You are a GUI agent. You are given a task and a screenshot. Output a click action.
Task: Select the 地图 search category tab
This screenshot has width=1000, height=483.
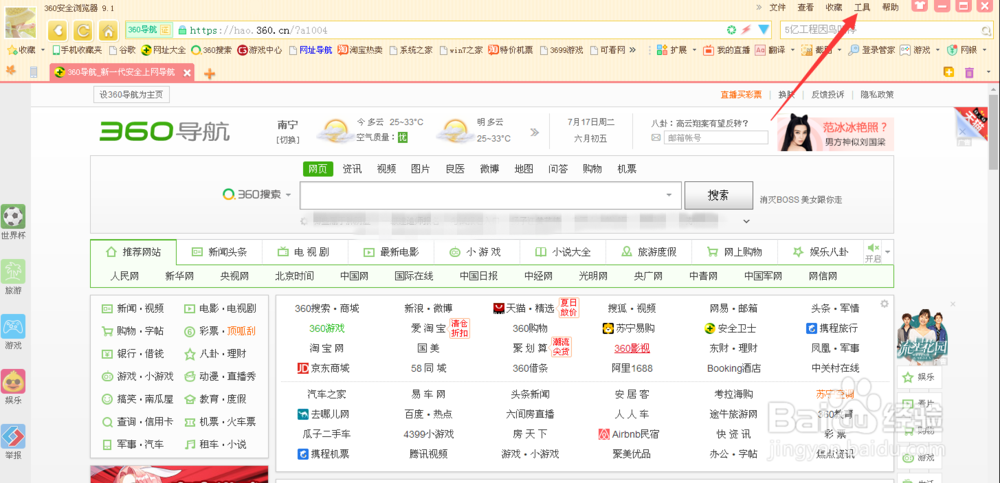(524, 168)
